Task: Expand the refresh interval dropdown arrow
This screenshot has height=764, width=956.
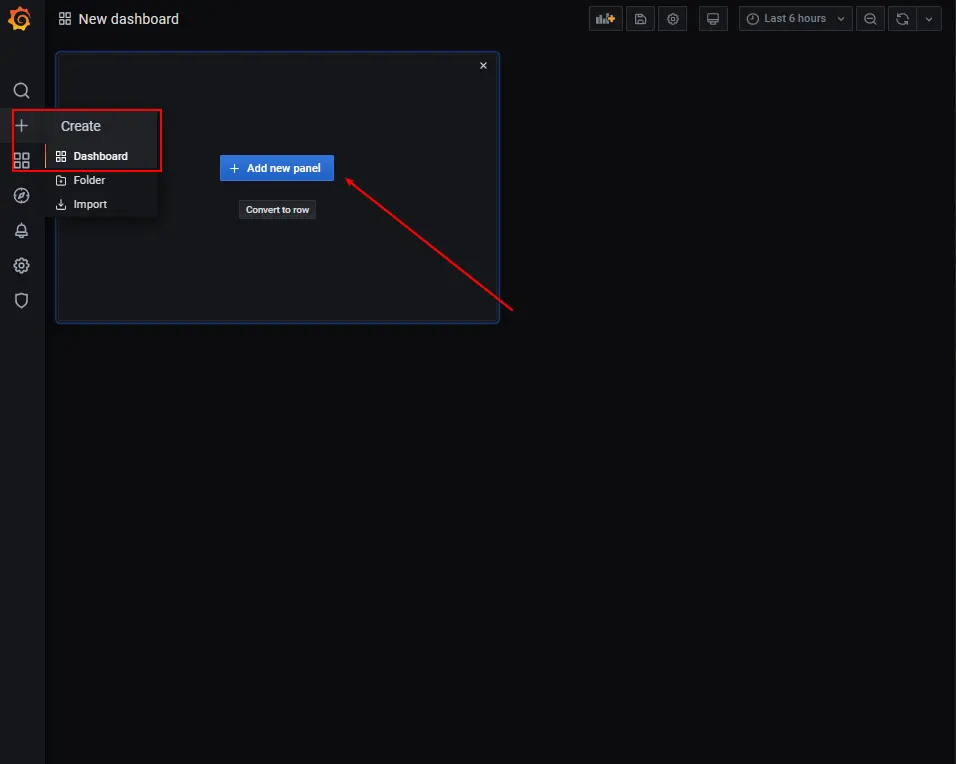Action: 929,19
